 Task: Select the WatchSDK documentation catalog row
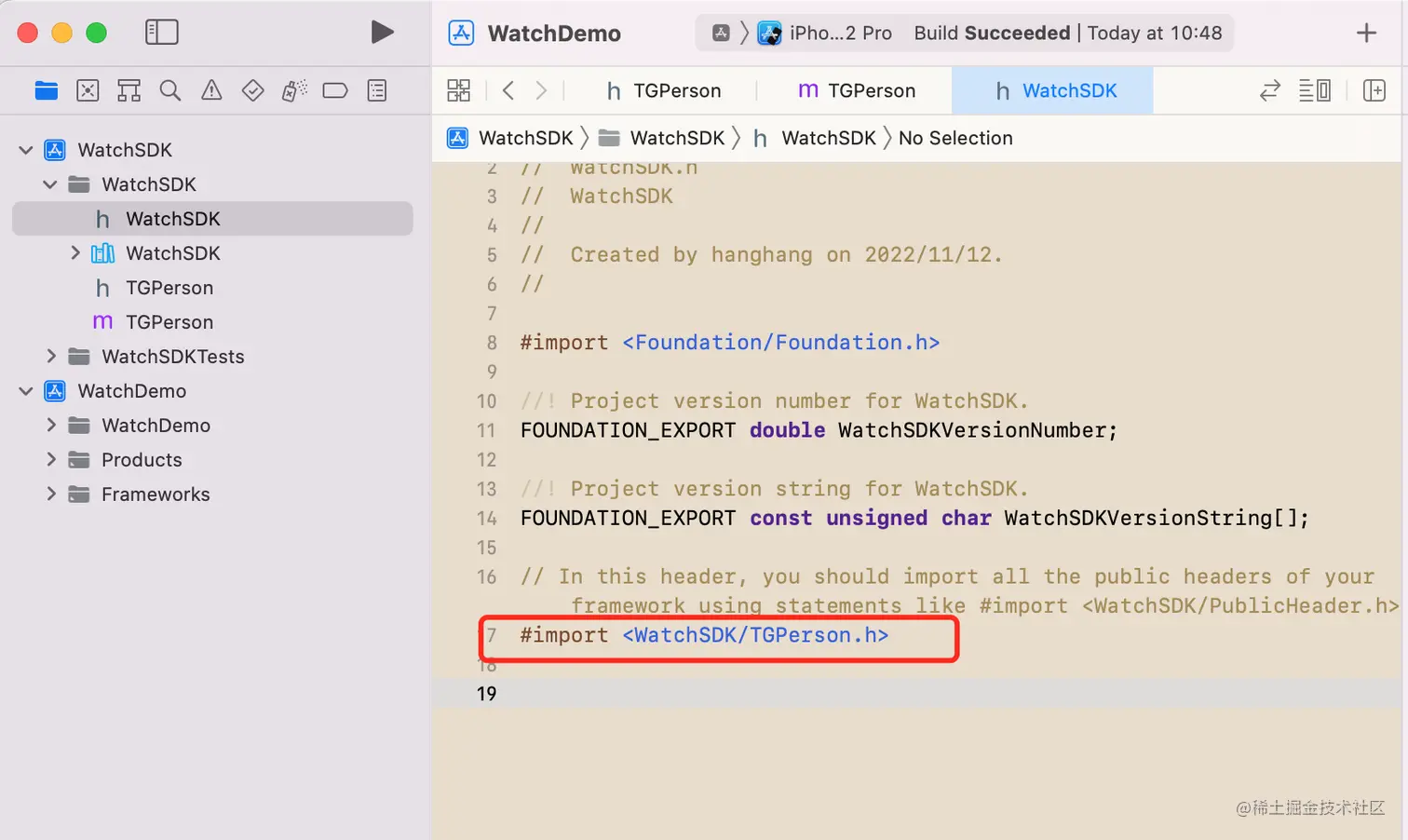pyautogui.click(x=212, y=253)
